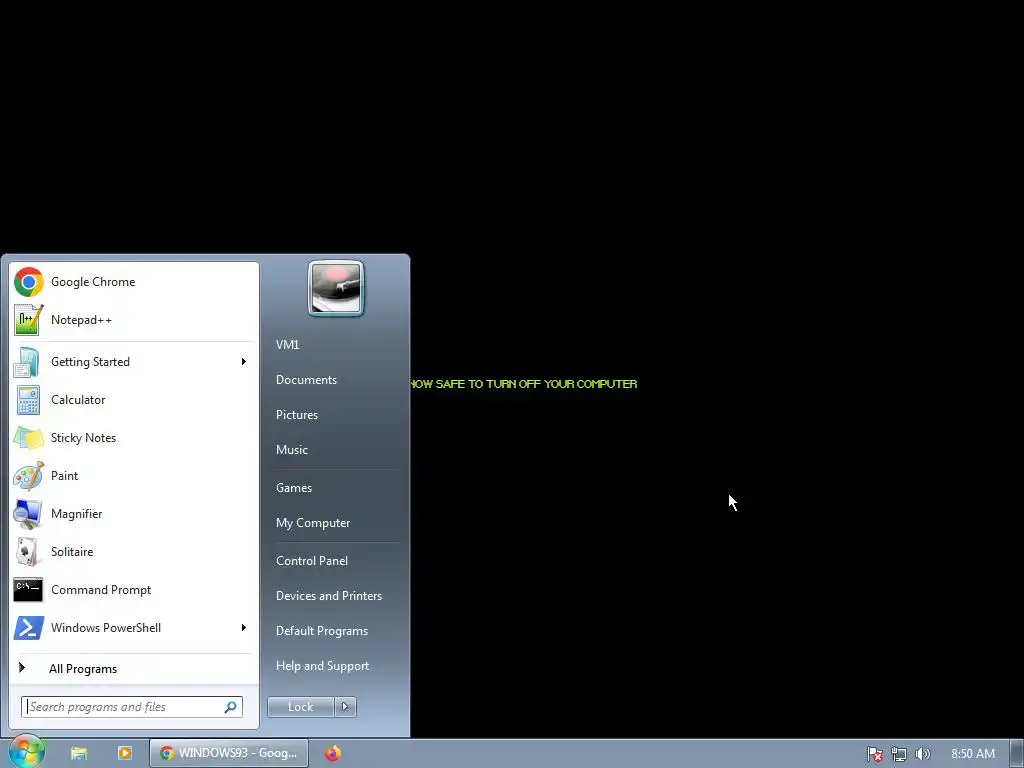Click the Show Desktop strip
The height and width of the screenshot is (768, 1024).
point(1017,753)
